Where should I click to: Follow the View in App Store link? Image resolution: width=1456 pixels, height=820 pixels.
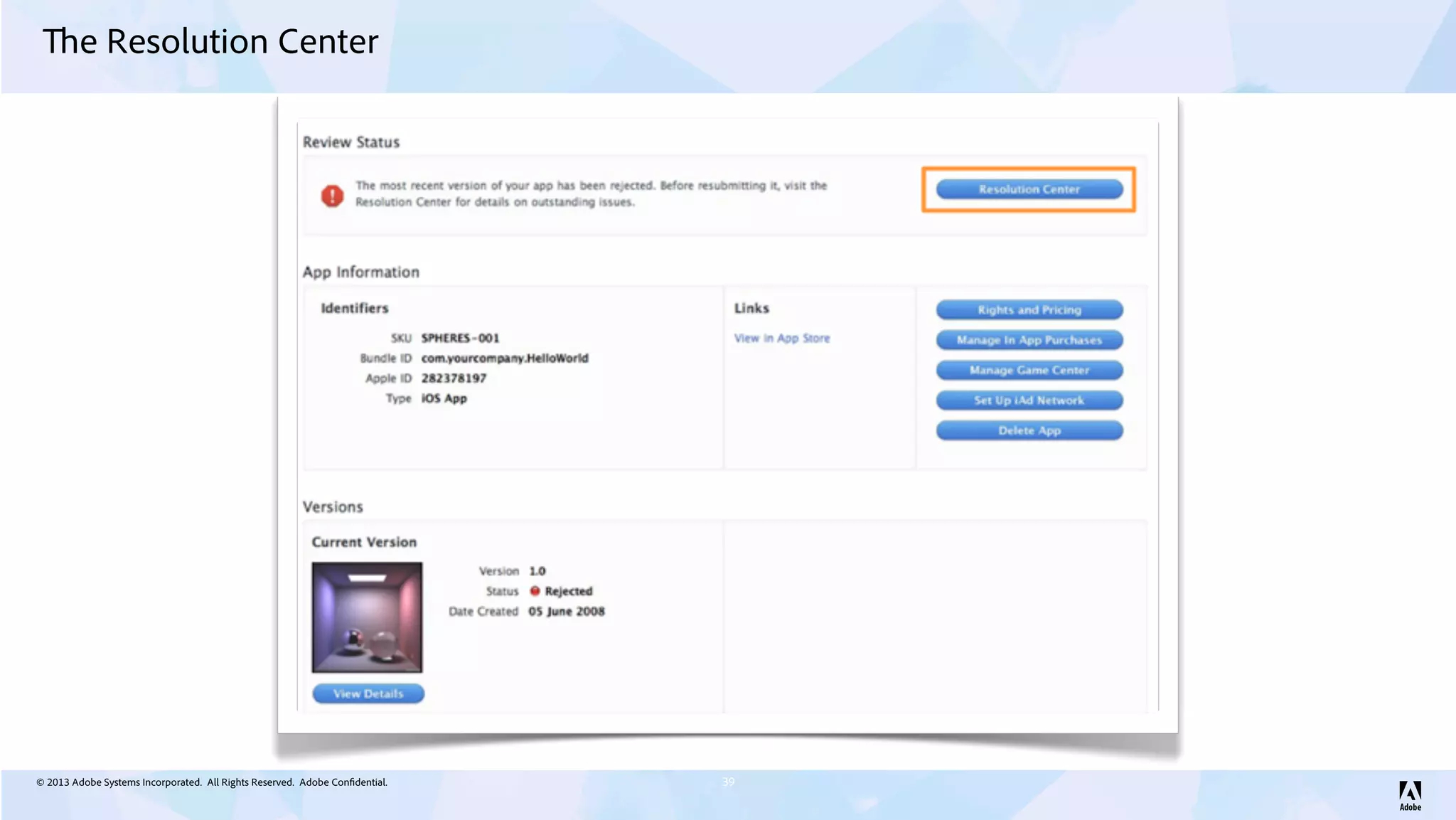782,339
